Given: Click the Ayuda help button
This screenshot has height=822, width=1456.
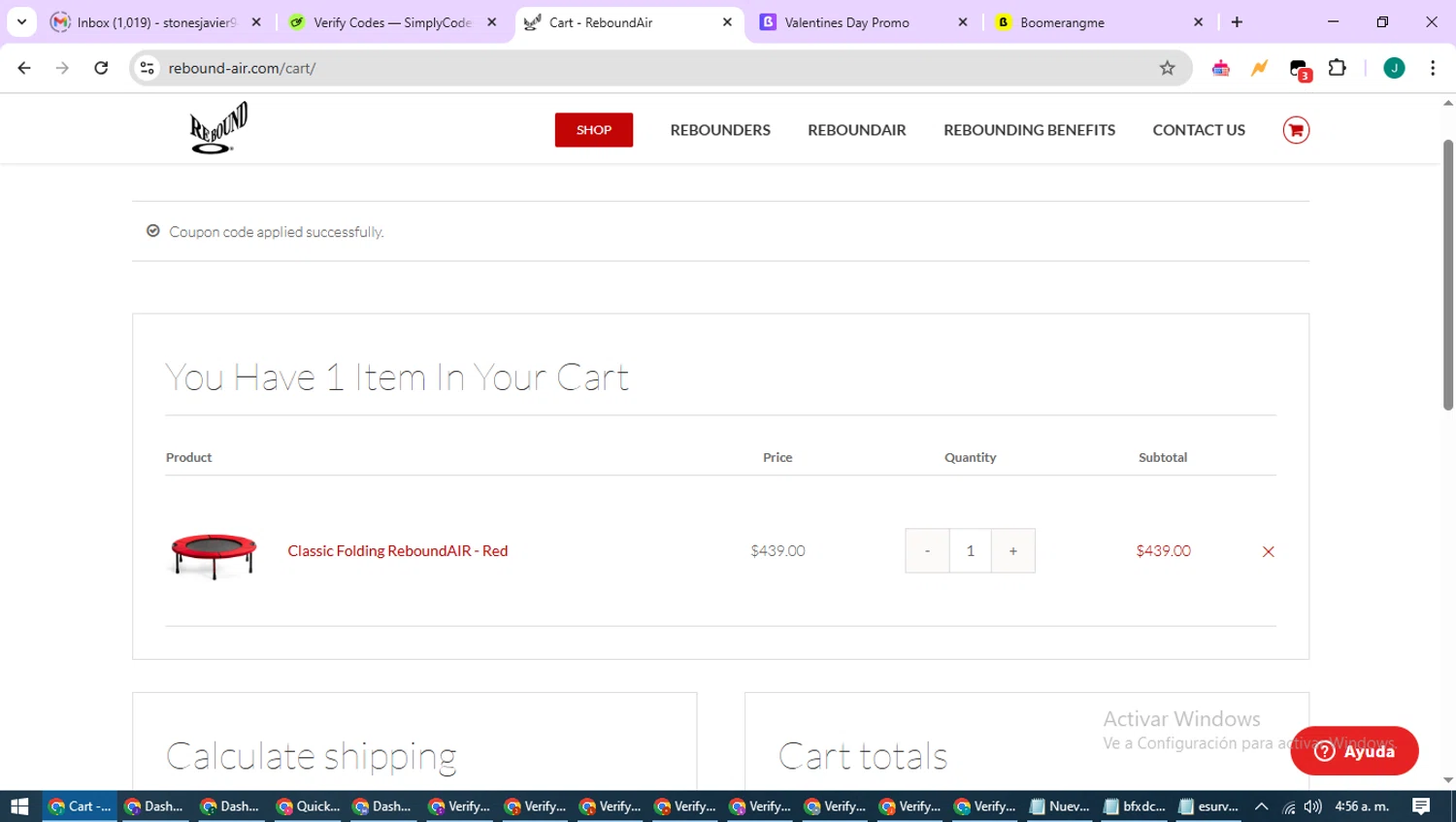Looking at the screenshot, I should (1354, 750).
